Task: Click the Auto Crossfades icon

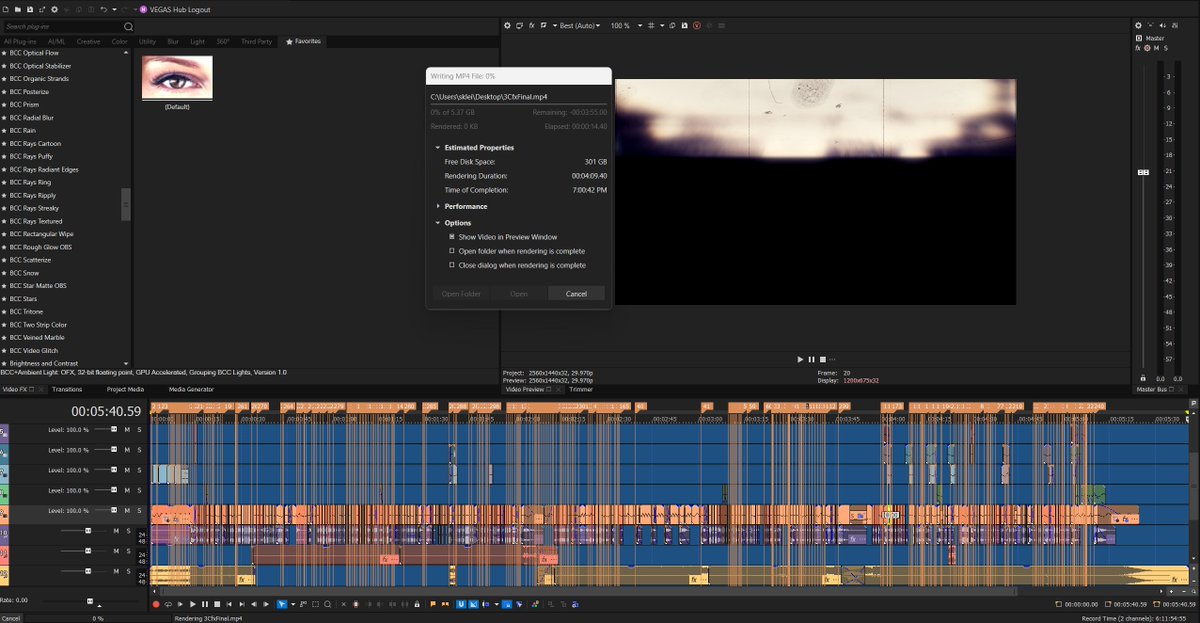Action: (473, 604)
